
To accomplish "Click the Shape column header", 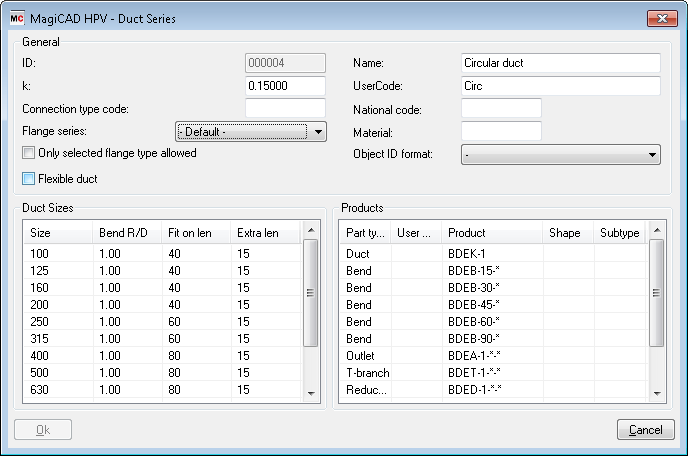I will pyautogui.click(x=569, y=233).
